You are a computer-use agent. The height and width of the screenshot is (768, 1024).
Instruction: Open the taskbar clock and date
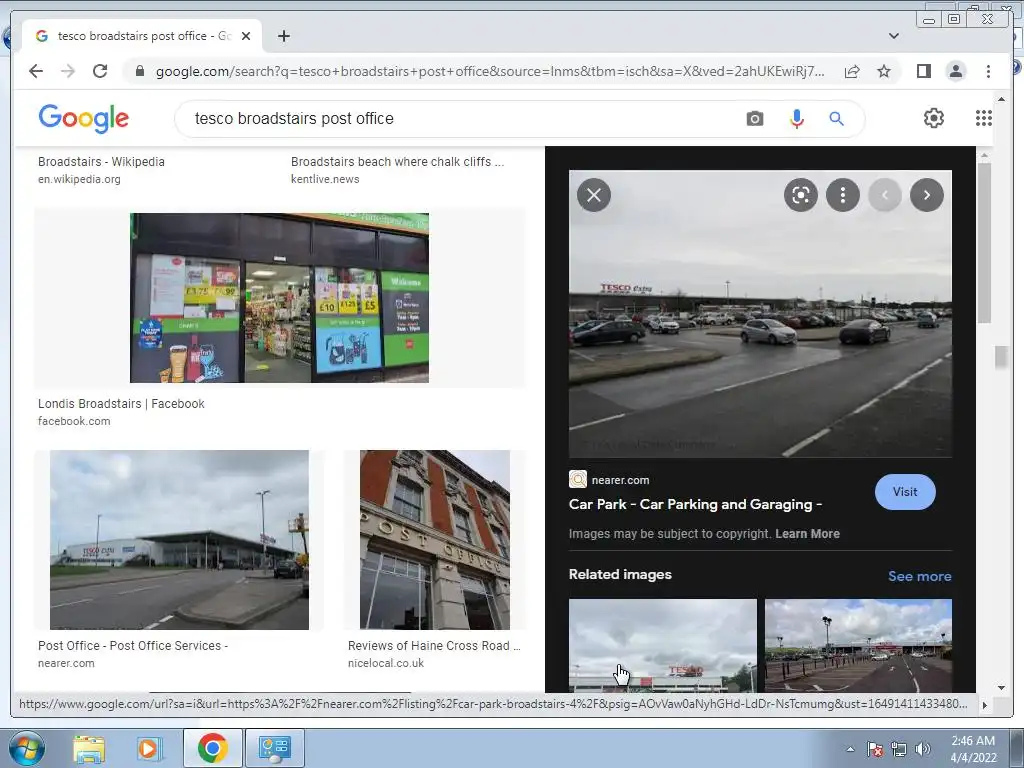[x=973, y=749]
